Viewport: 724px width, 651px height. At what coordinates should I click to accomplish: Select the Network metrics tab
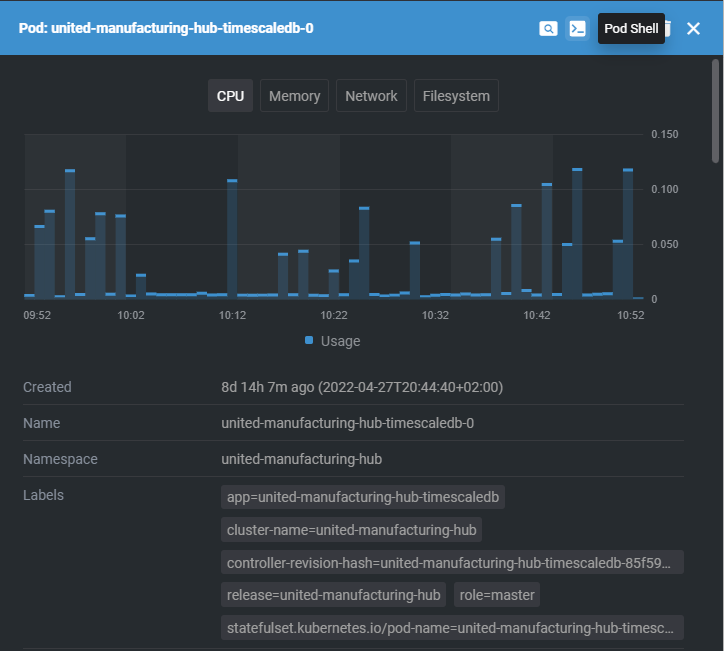pos(371,96)
